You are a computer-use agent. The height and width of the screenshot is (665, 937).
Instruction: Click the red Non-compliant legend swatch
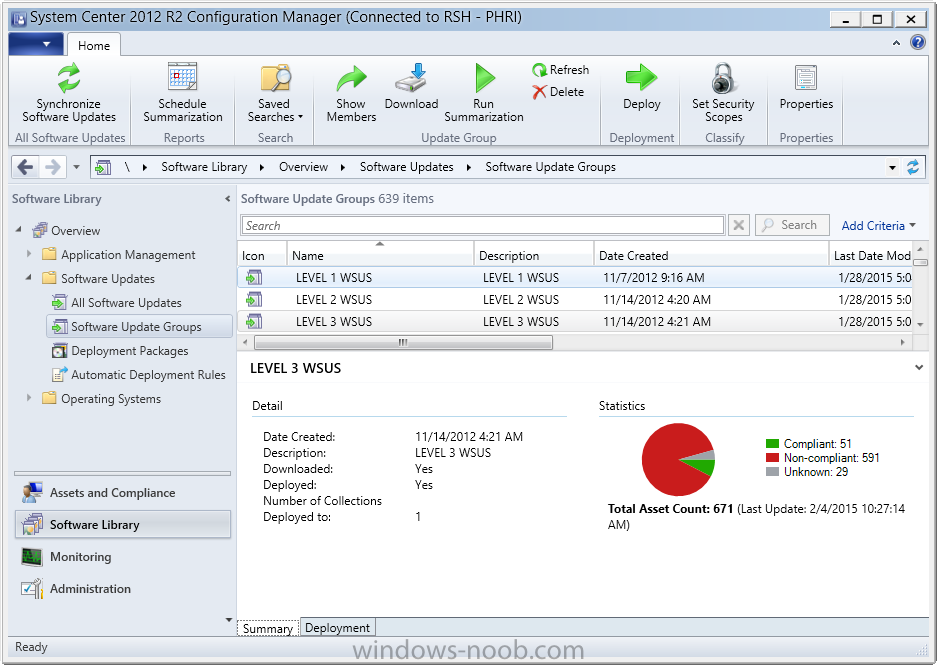click(772, 458)
